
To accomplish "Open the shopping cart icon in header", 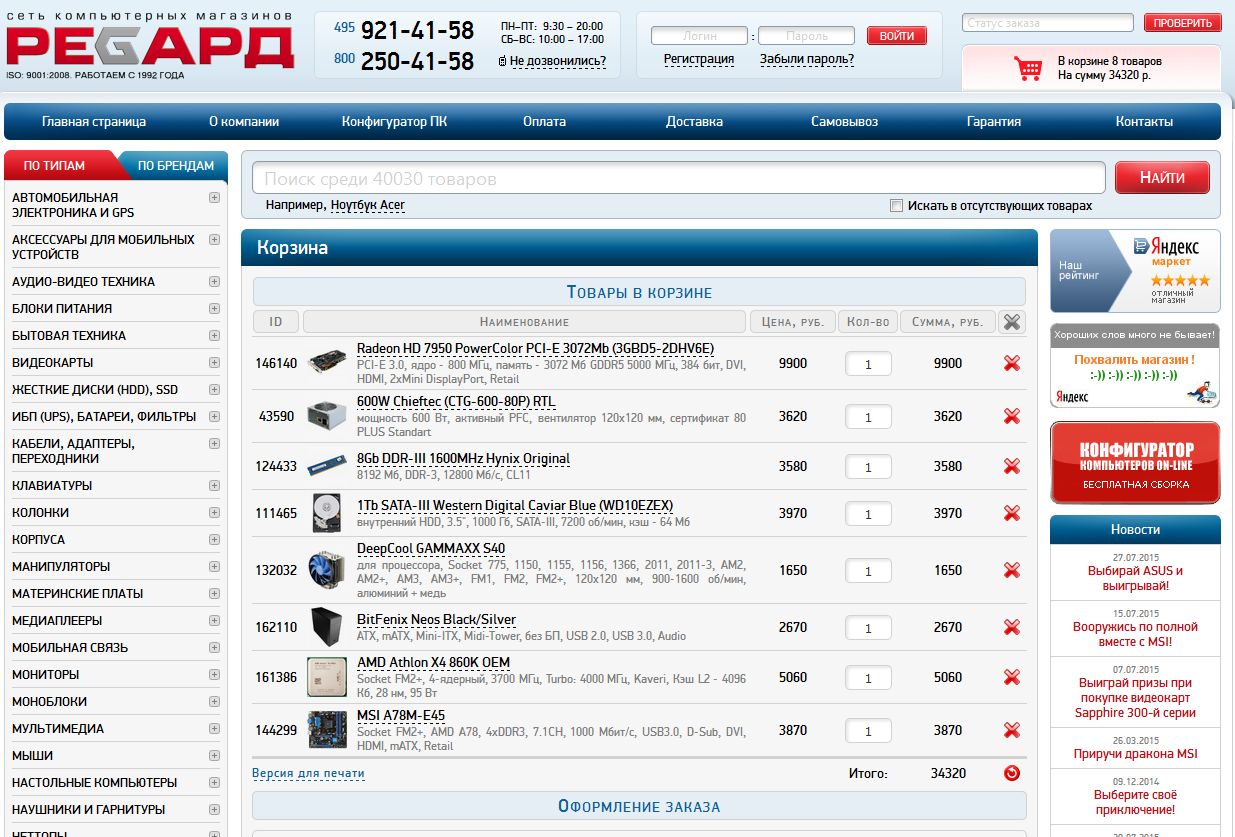I will [x=1028, y=68].
